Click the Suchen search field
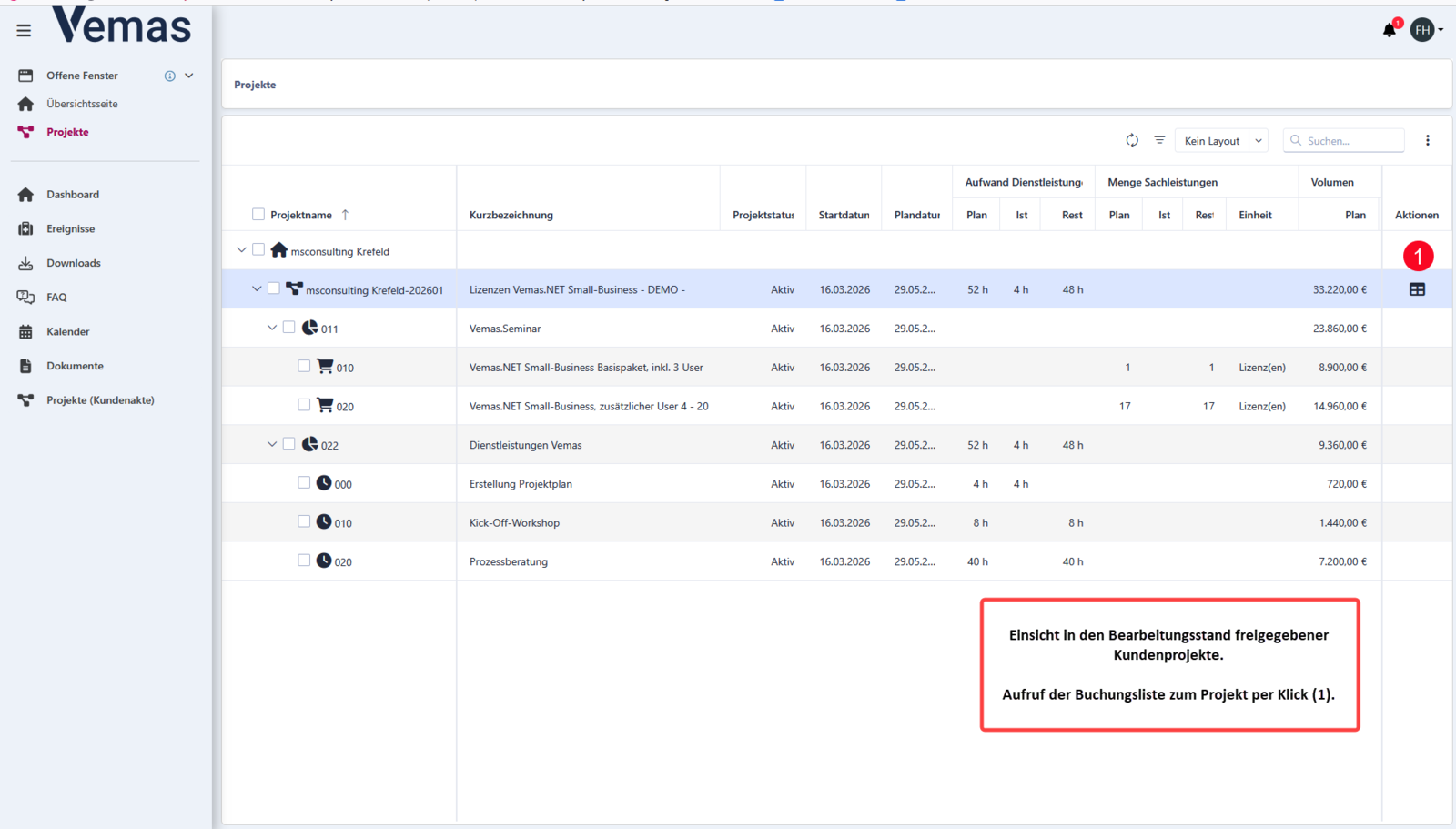The height and width of the screenshot is (829, 1456). coord(1344,141)
